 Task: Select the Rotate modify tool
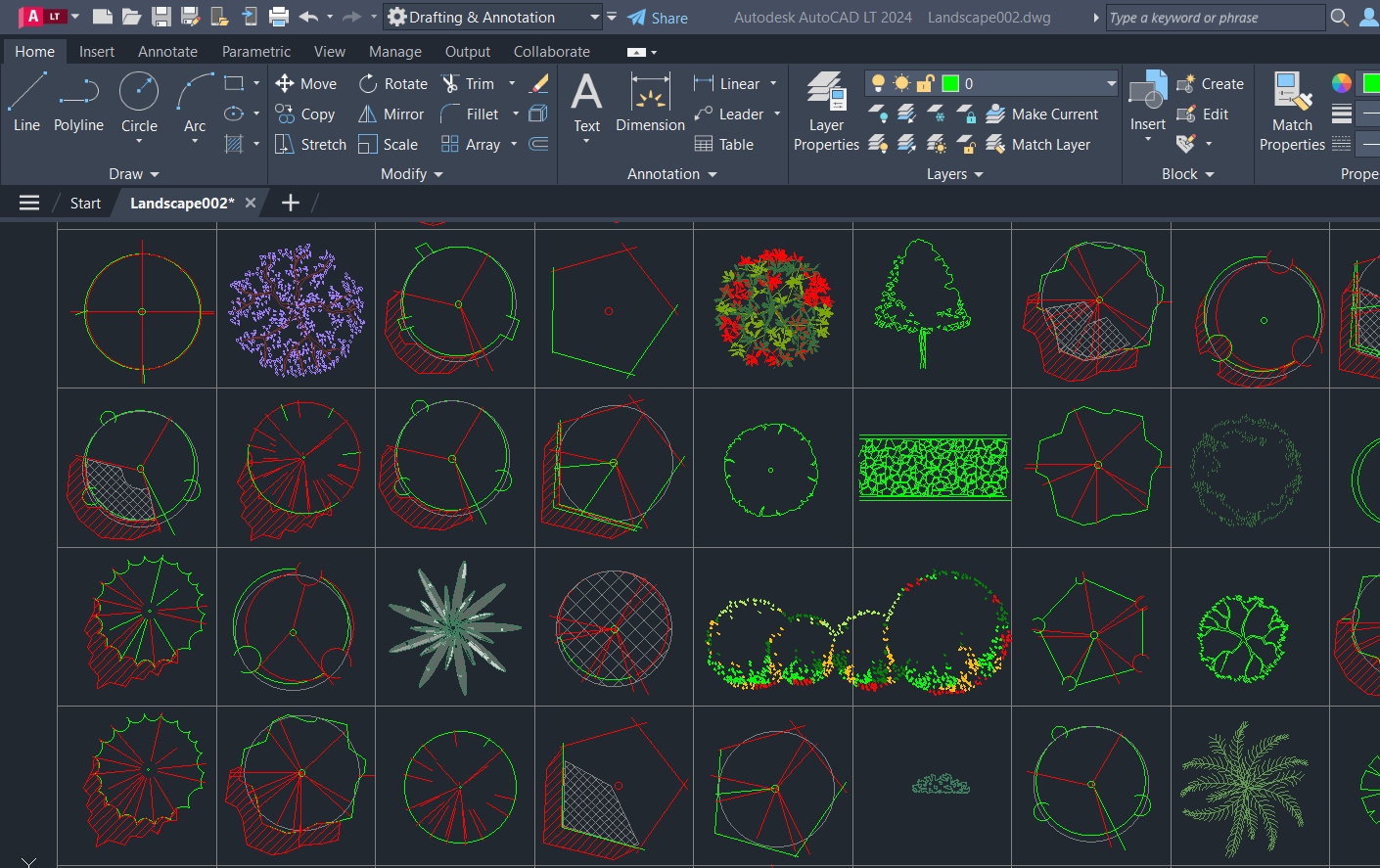pos(392,83)
